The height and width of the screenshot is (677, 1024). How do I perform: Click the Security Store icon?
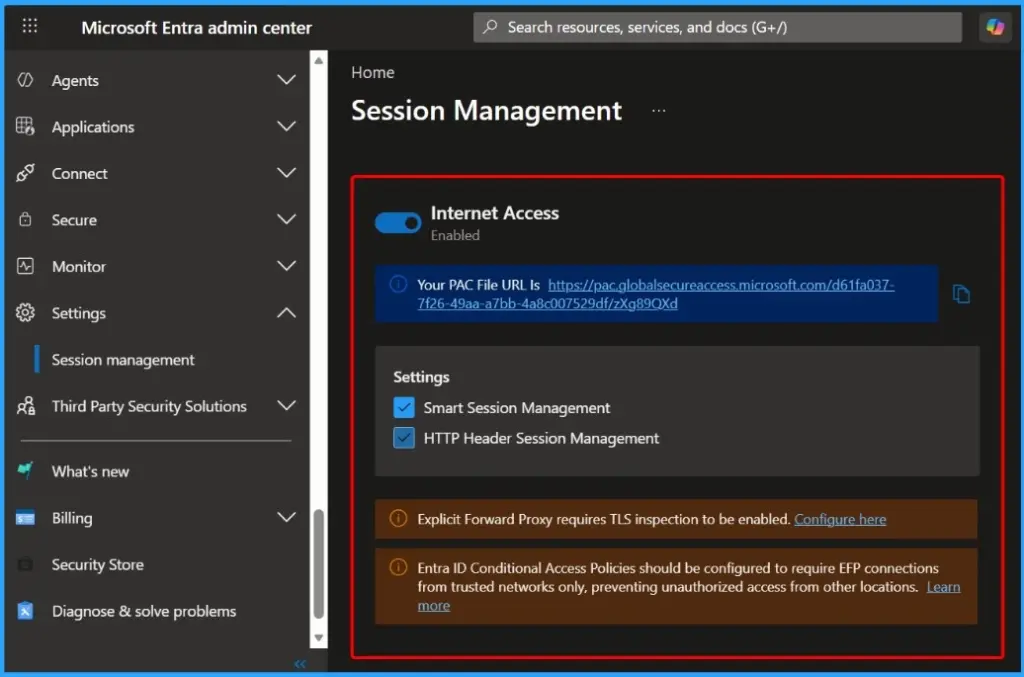click(x=25, y=564)
